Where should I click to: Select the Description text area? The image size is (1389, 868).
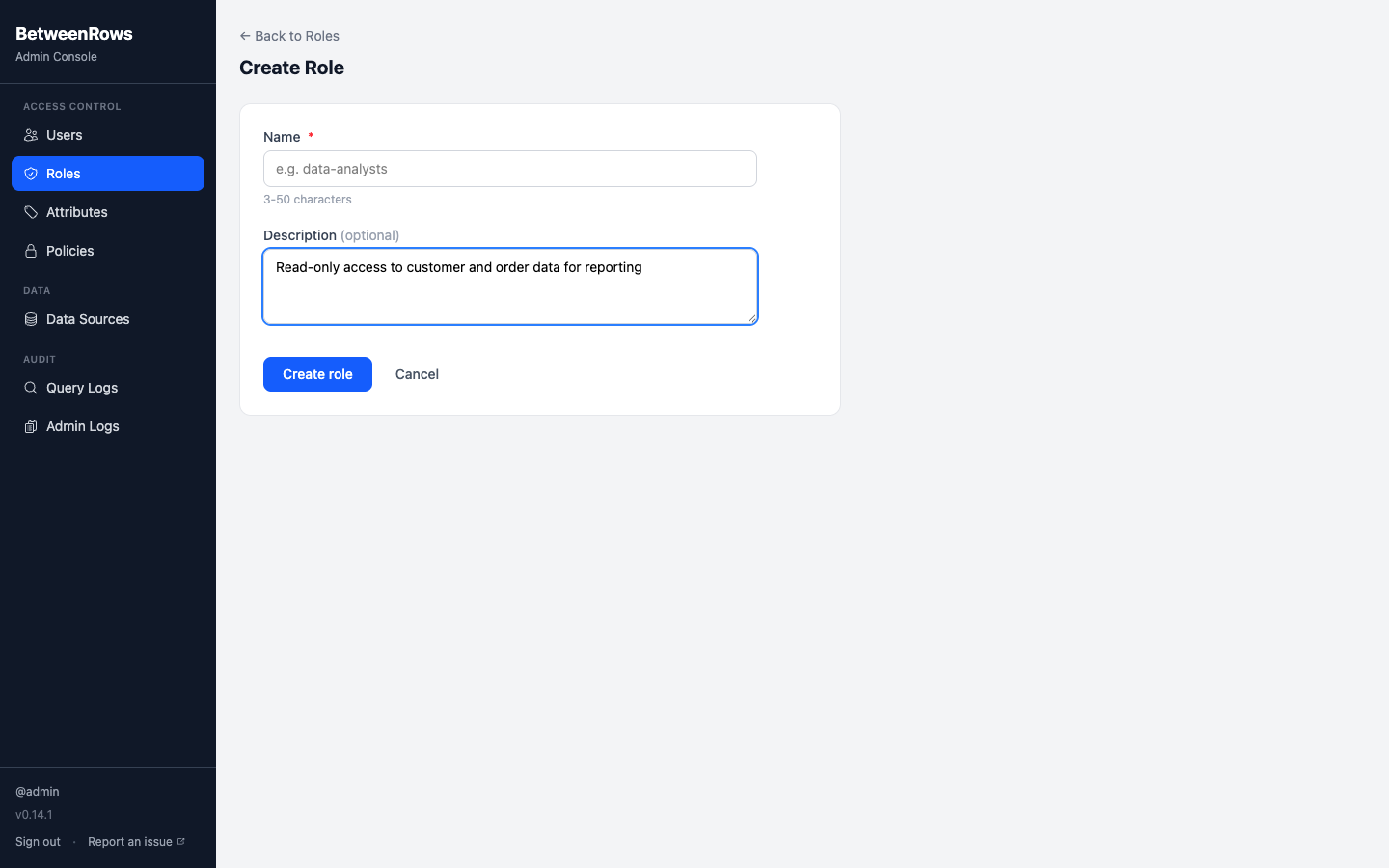click(510, 286)
